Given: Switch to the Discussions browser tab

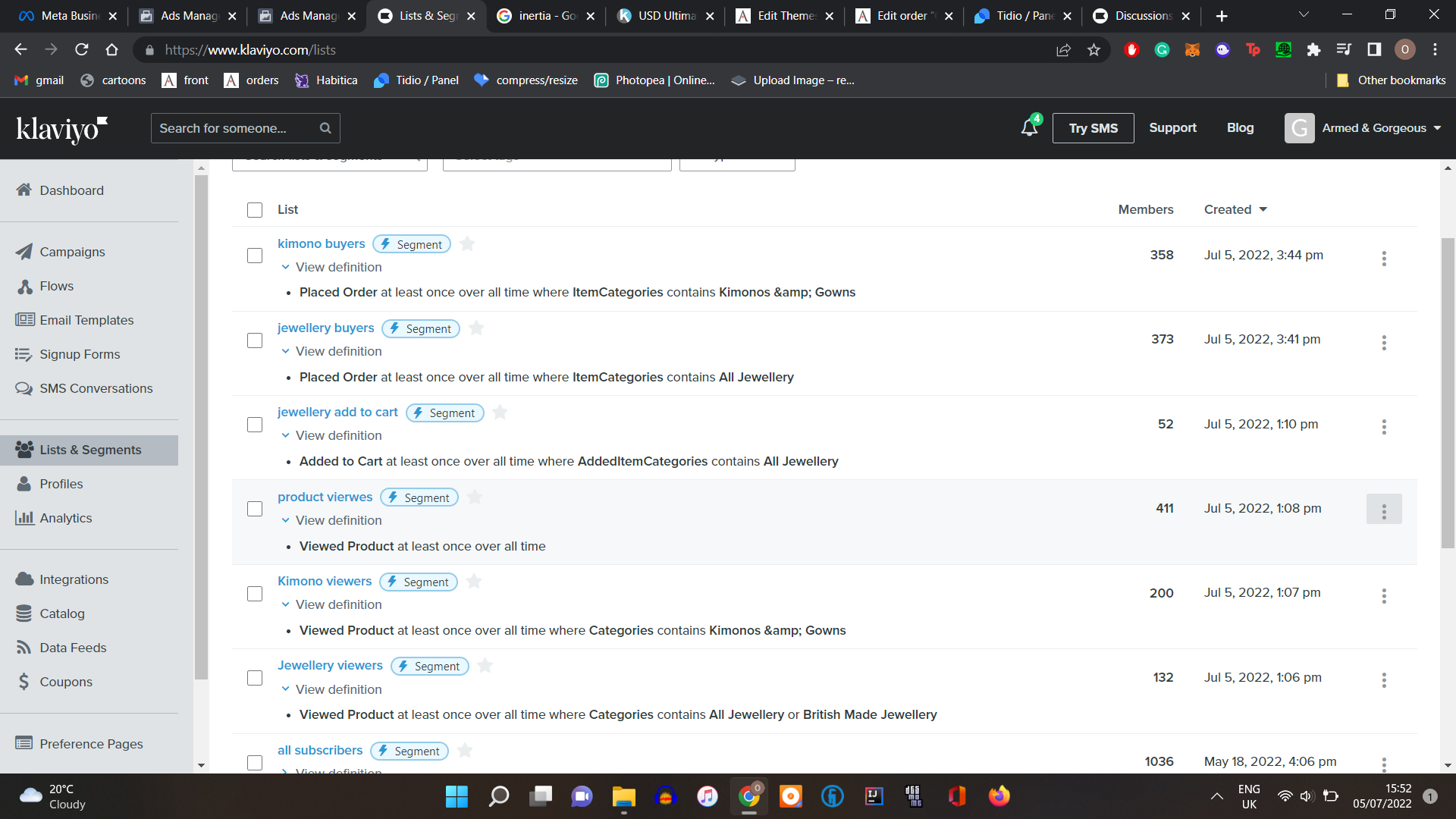Looking at the screenshot, I should point(1142,16).
